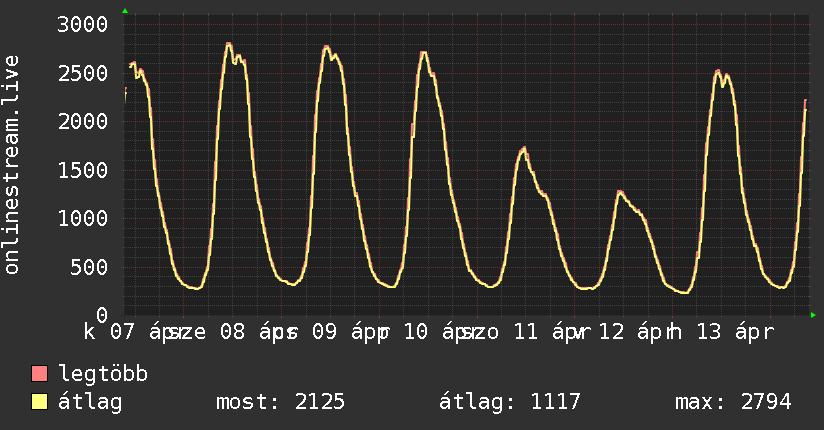Screen dimensions: 824x430
Task: Click the most: 2125 current value
Action: pos(281,403)
